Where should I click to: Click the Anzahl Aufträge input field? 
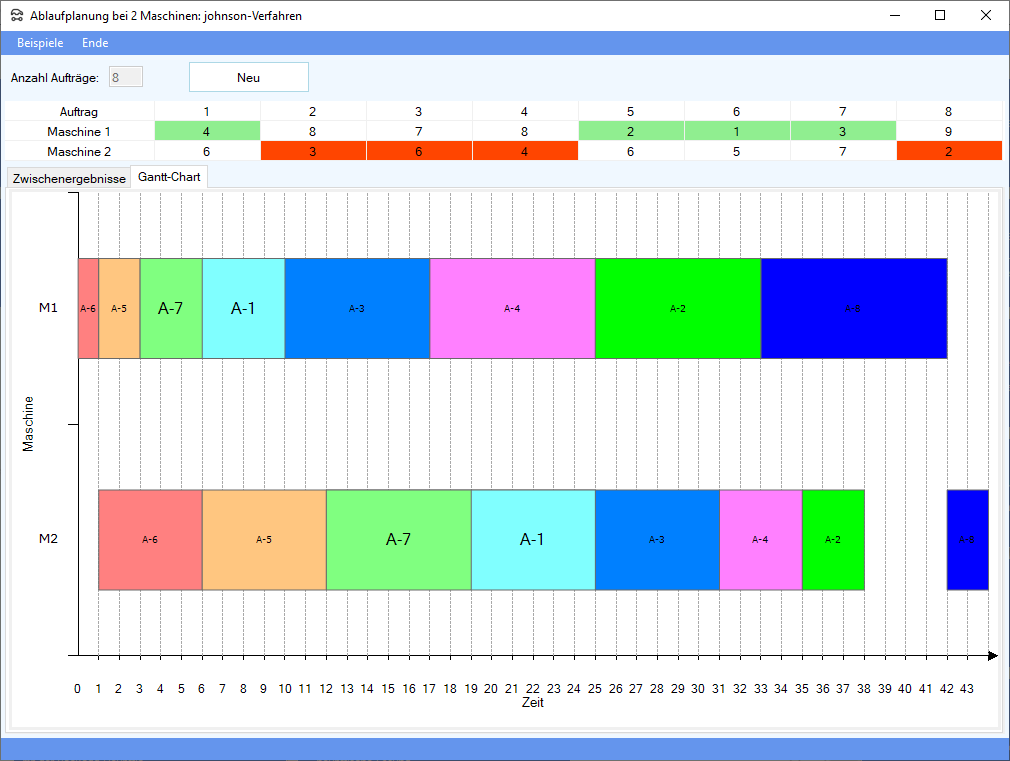126,77
